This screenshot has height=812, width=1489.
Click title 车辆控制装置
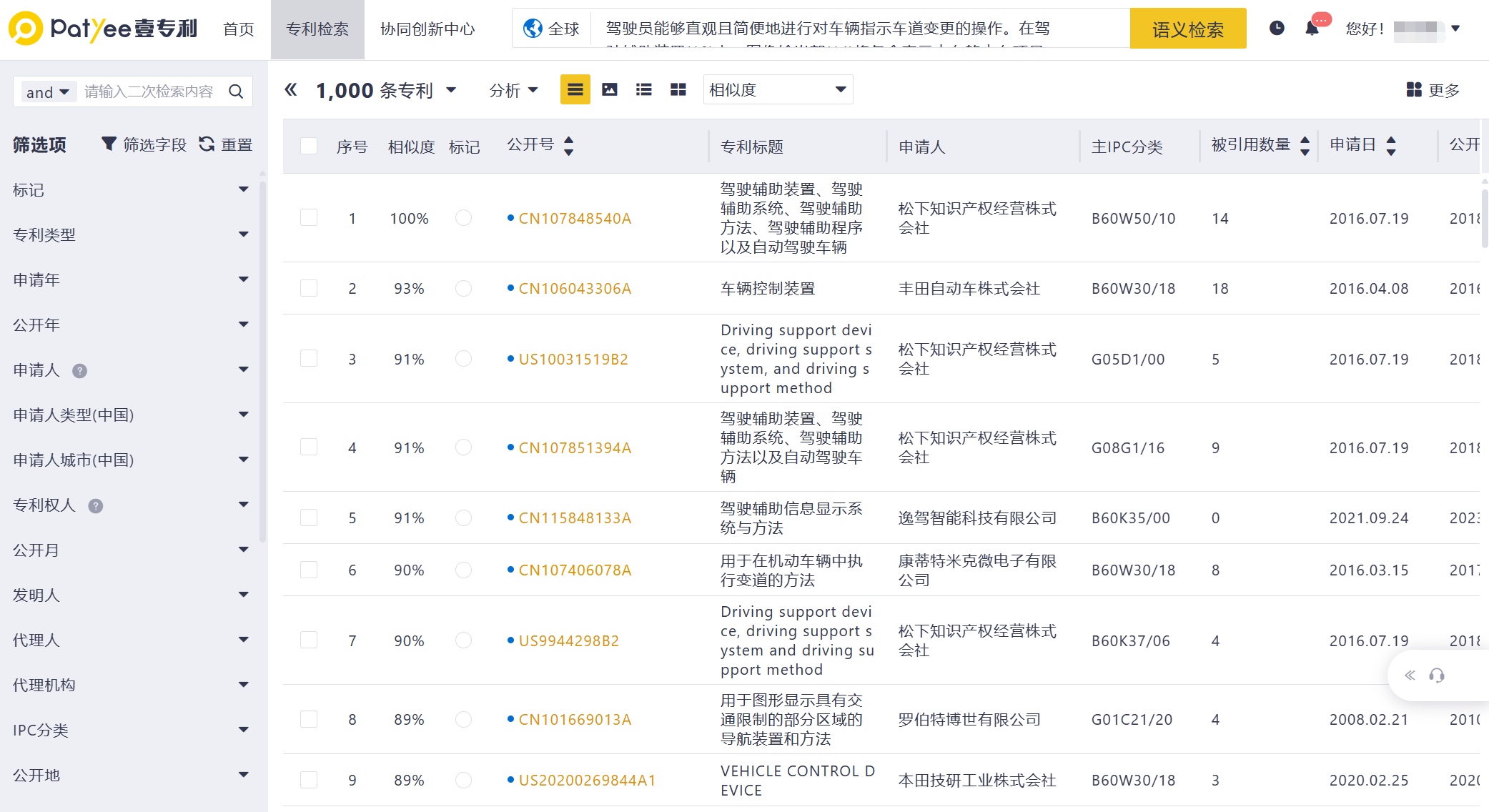[768, 288]
